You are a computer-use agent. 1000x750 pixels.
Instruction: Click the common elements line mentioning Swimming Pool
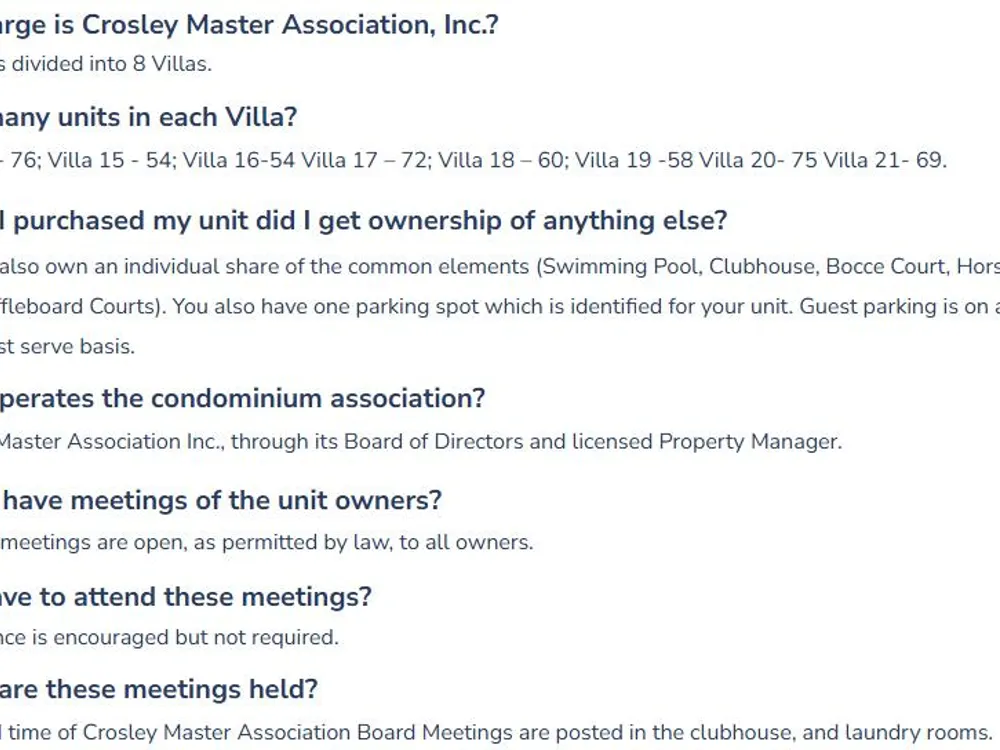[500, 267]
